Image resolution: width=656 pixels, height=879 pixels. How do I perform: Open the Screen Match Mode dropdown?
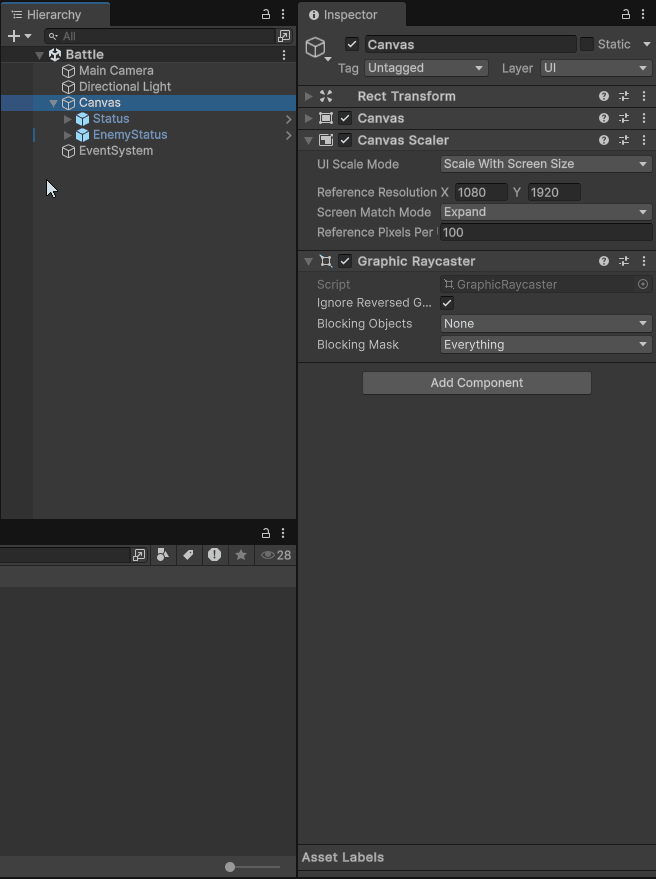pos(546,212)
